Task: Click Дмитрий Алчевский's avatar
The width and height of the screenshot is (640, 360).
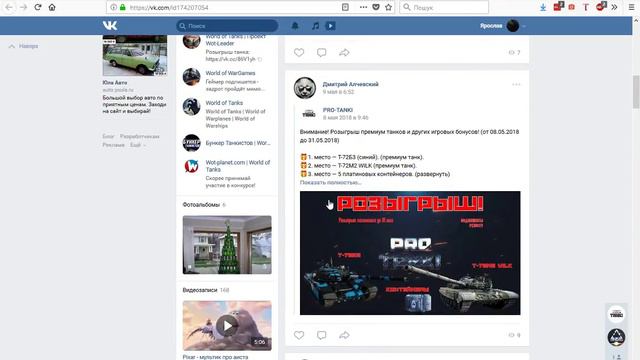Action: 304,87
